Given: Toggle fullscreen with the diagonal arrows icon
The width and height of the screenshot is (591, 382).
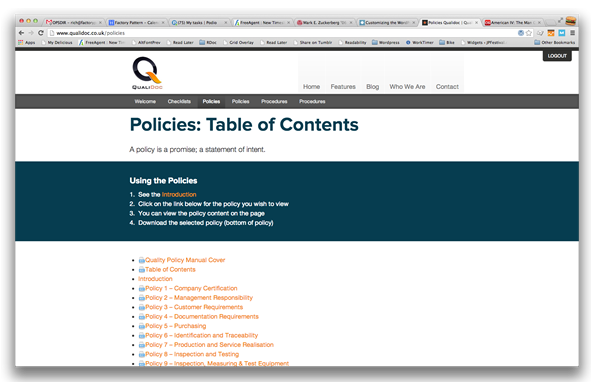Looking at the screenshot, I should pyautogui.click(x=560, y=20).
